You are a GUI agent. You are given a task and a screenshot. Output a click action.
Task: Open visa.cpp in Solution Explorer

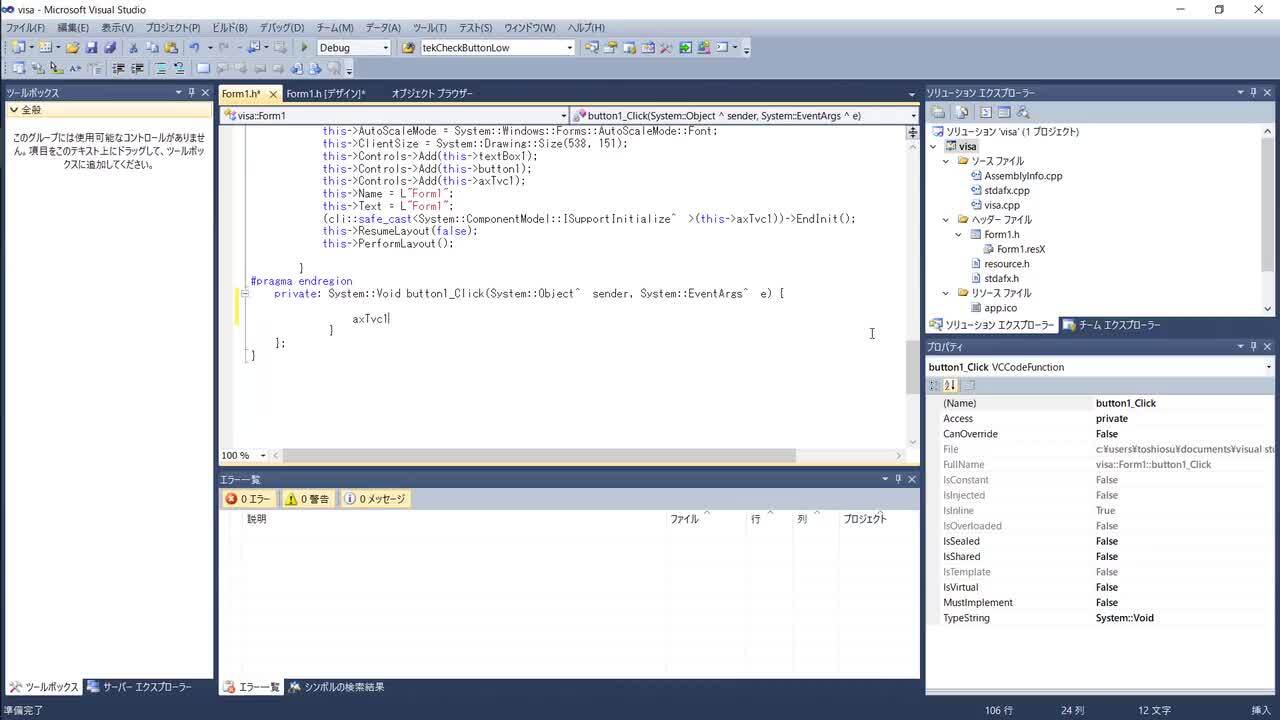click(1001, 205)
